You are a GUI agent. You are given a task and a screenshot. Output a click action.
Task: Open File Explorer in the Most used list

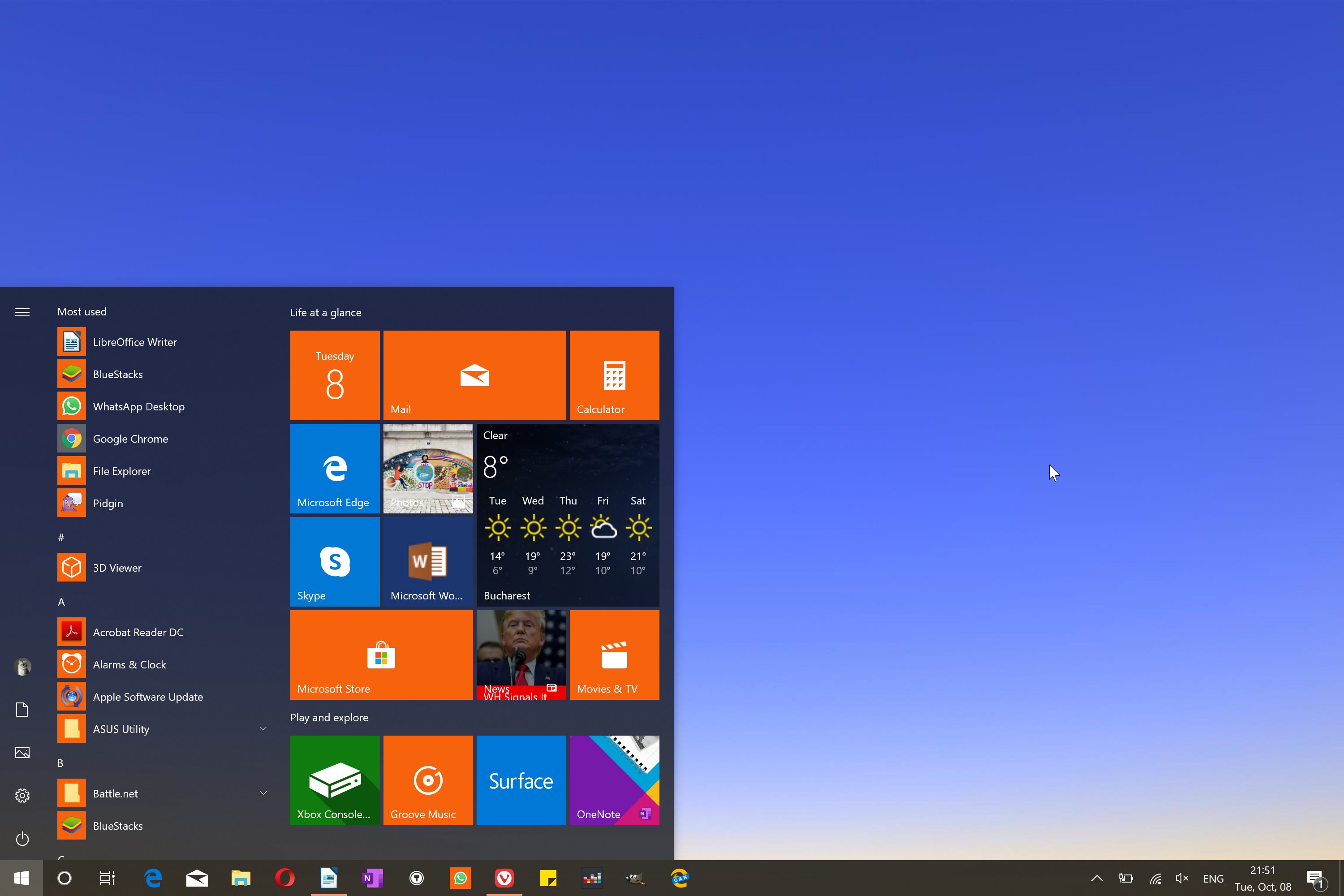point(163,471)
